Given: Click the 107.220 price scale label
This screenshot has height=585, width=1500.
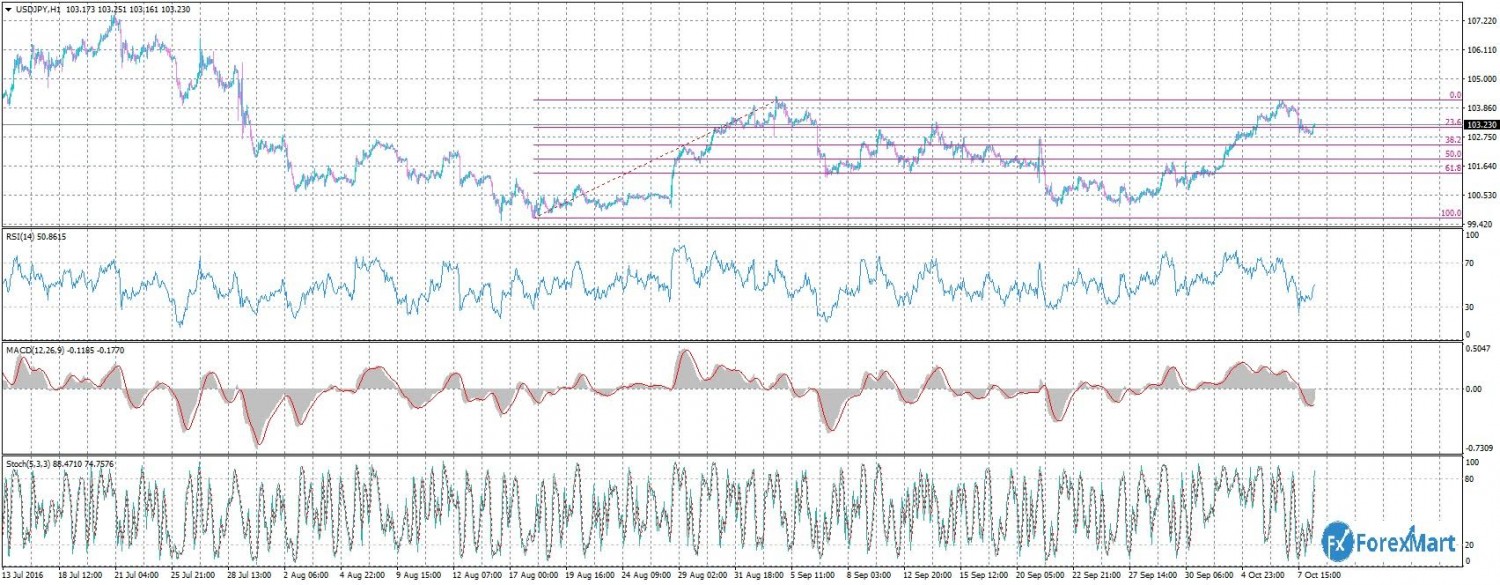Looking at the screenshot, I should tap(1480, 20).
